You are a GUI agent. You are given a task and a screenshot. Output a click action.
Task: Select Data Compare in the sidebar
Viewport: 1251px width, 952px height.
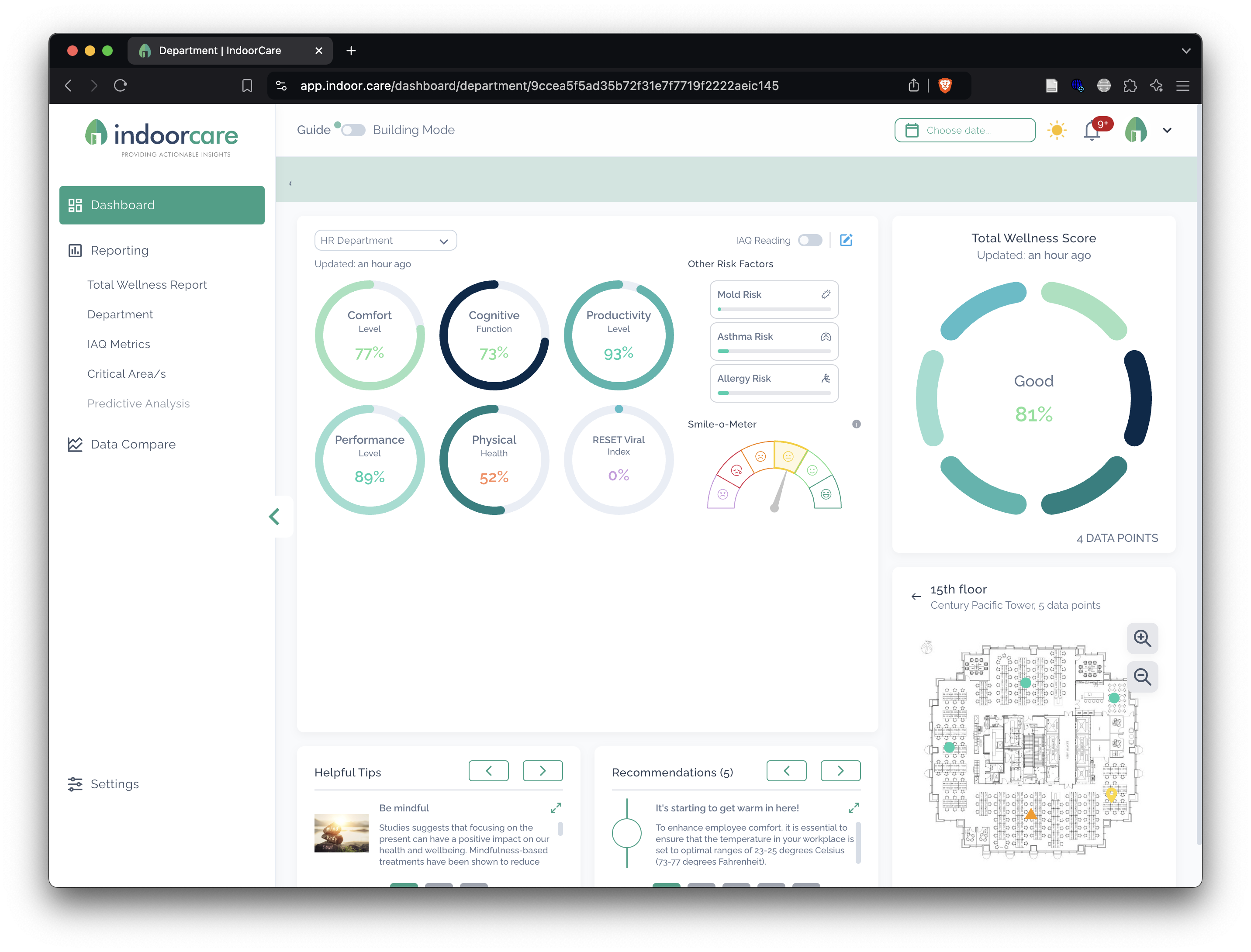pyautogui.click(x=133, y=444)
